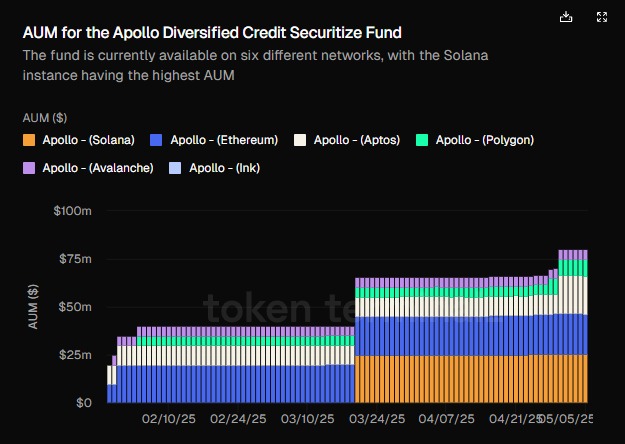Click the white Aptos legend swatch
Screen dimensions: 625x444
click(x=299, y=140)
